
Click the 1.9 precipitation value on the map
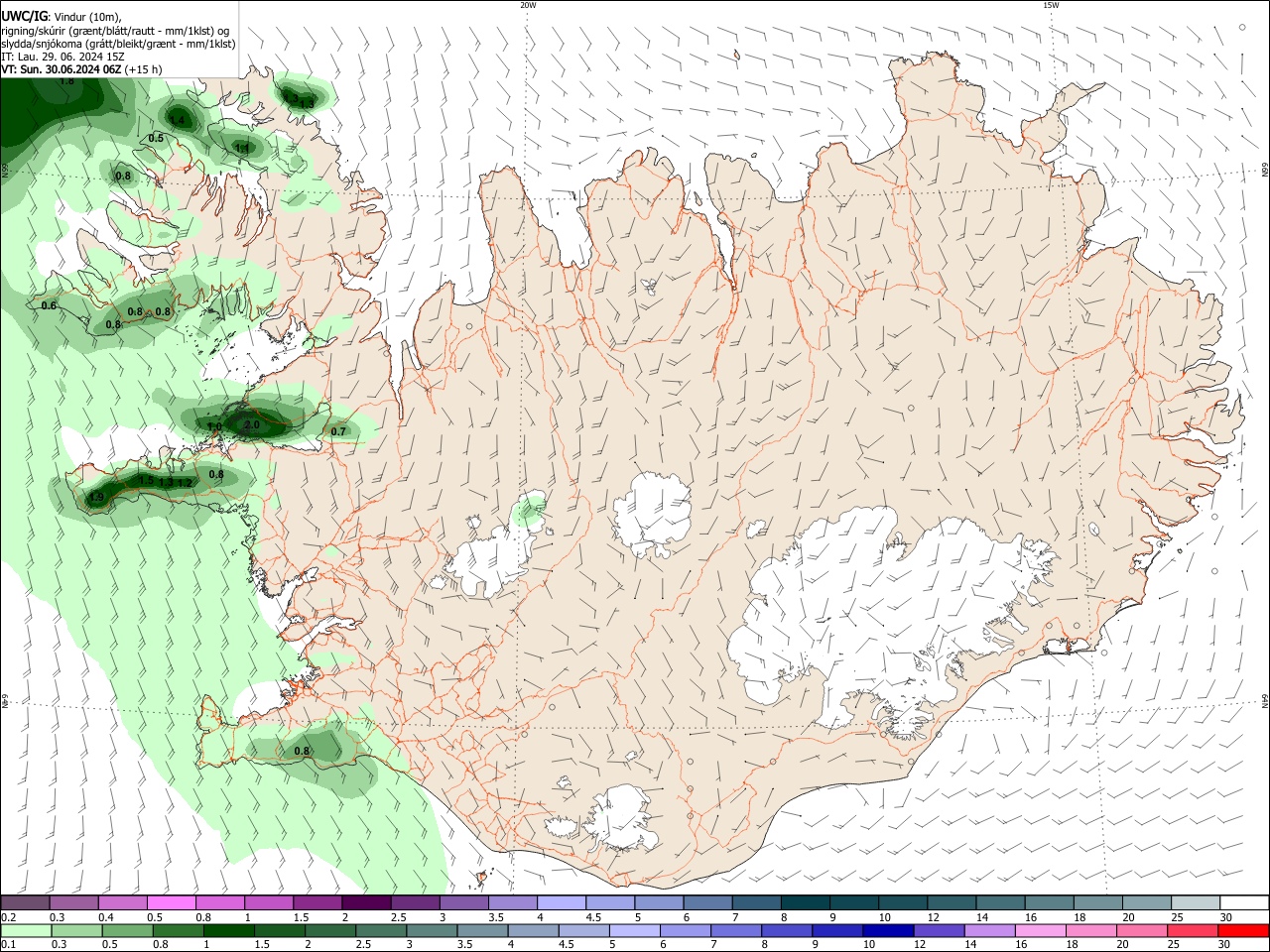pyautogui.click(x=96, y=497)
